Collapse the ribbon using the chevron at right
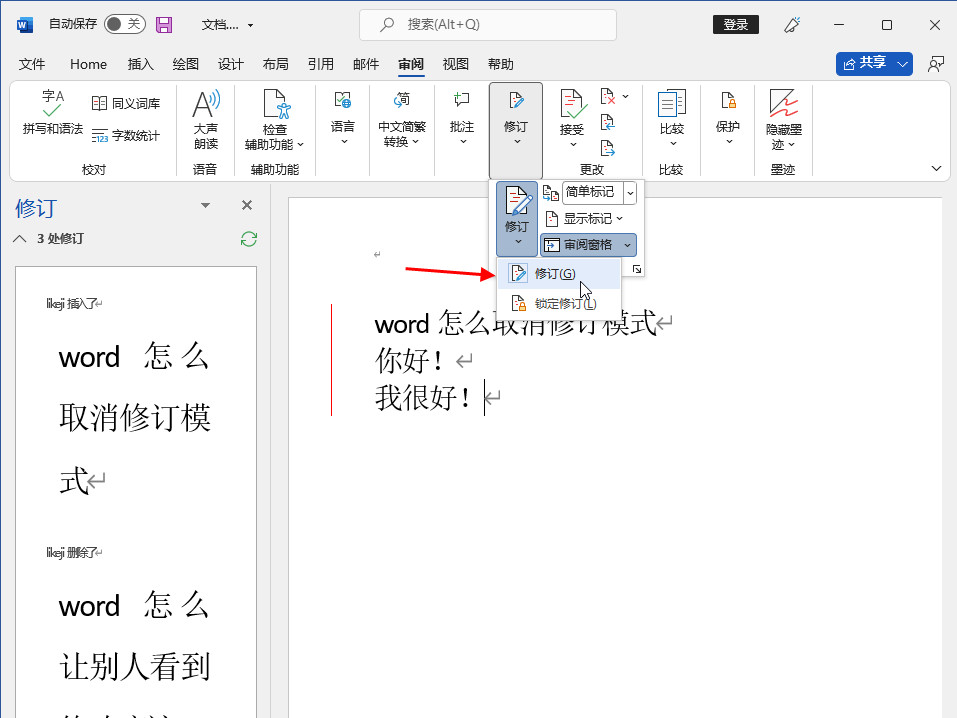 (936, 169)
